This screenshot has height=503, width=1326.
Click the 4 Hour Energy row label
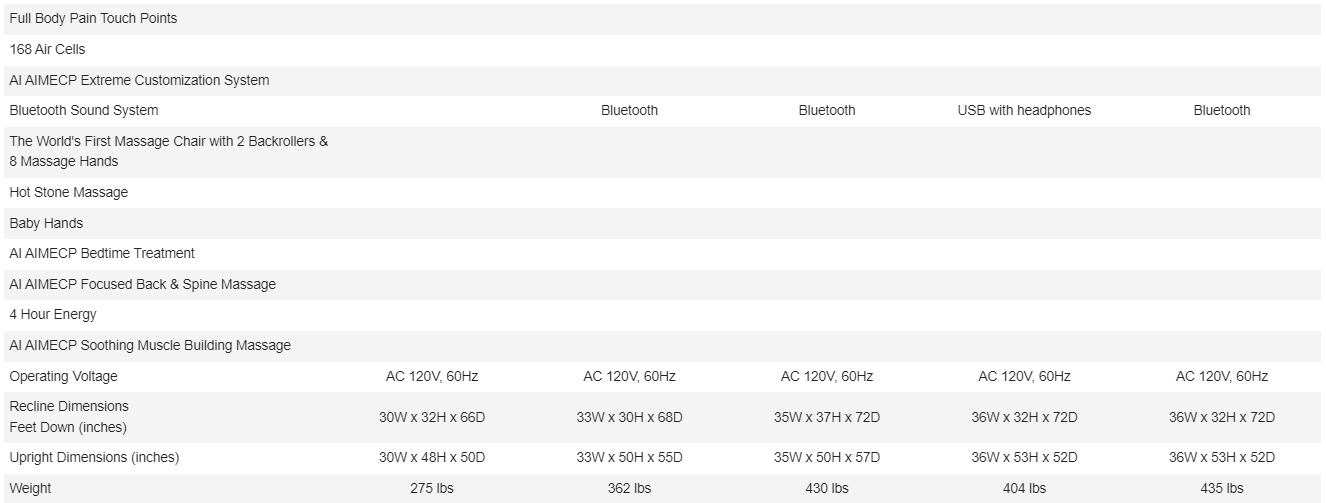(x=53, y=314)
